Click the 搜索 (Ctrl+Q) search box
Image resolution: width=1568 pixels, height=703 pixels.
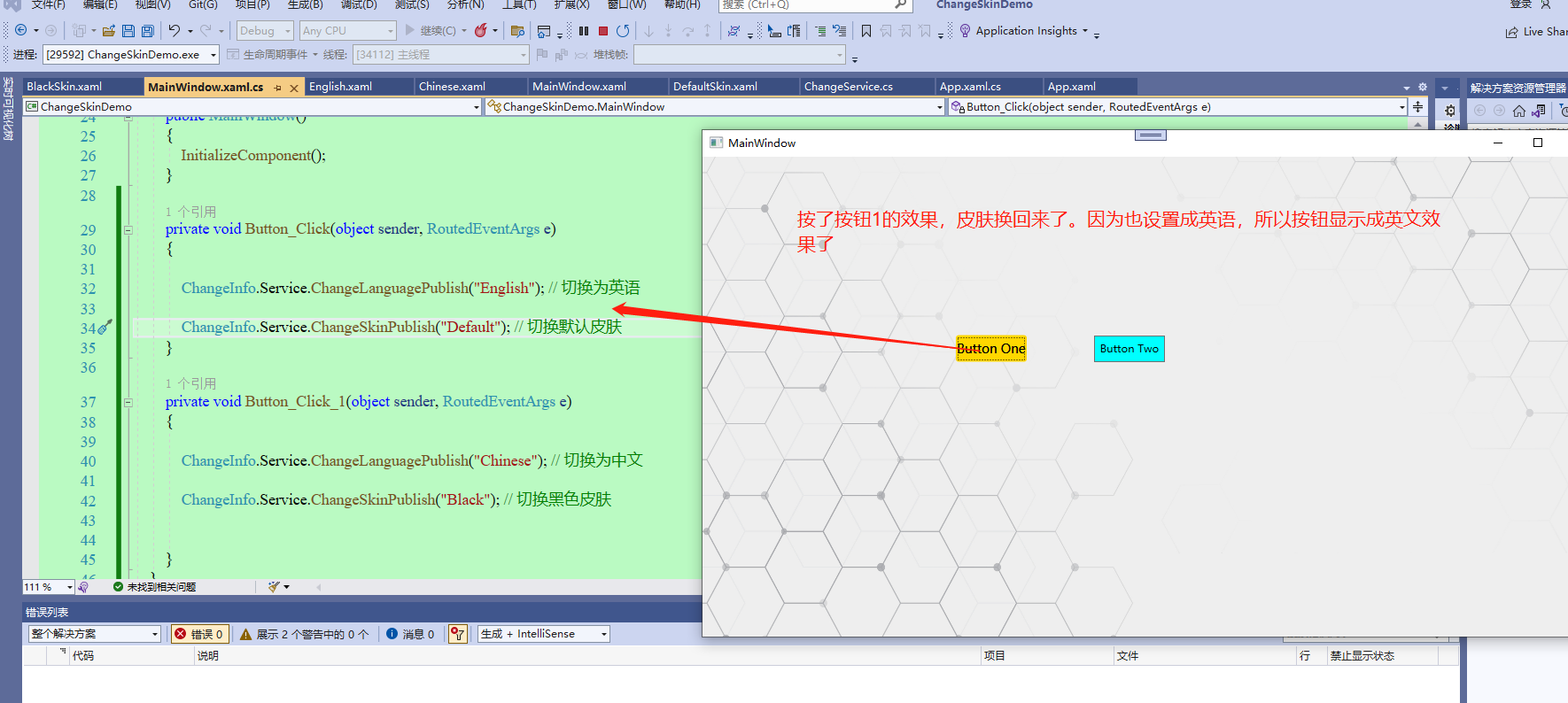815,4
